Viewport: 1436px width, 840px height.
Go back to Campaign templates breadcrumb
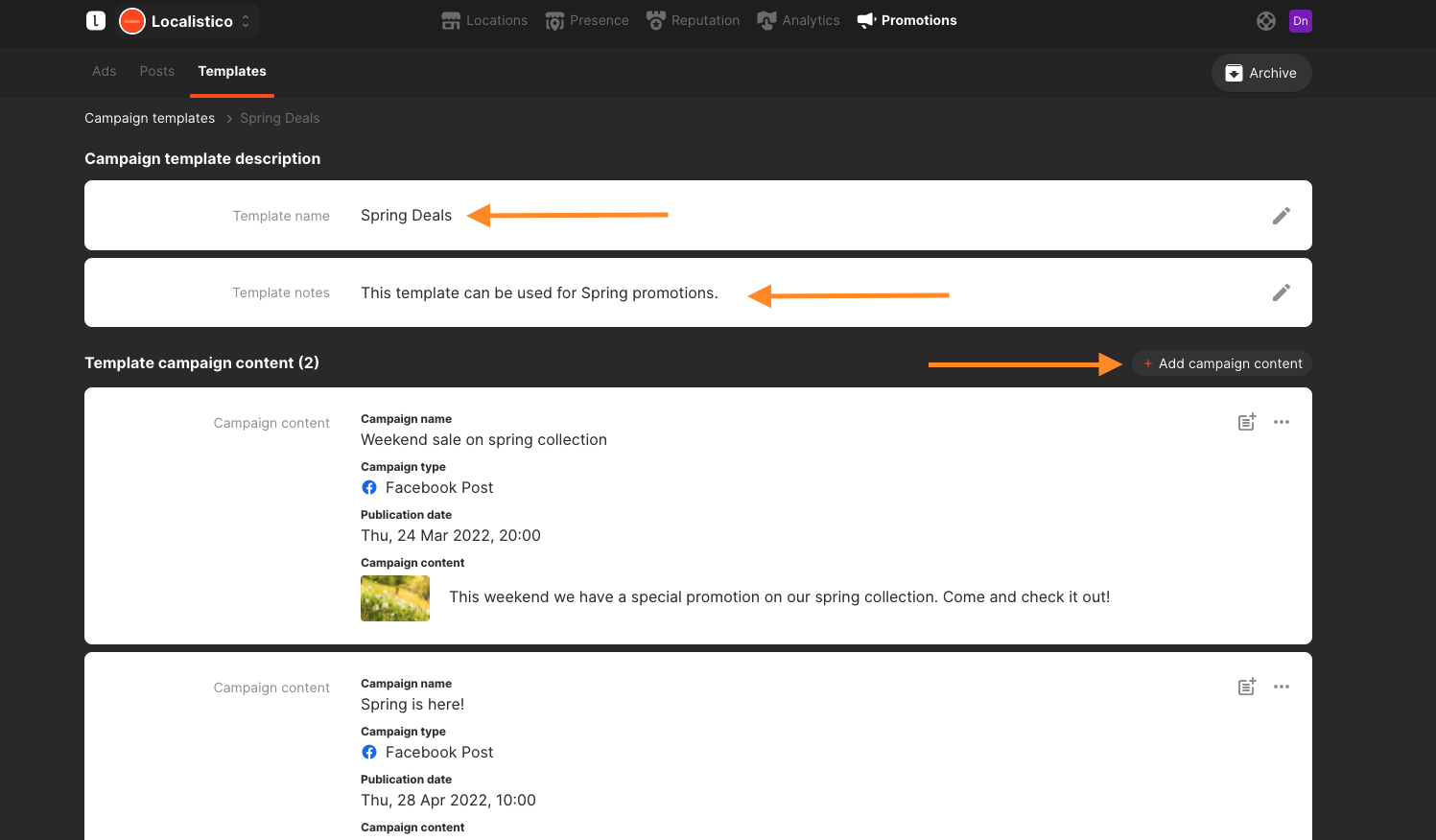click(150, 118)
